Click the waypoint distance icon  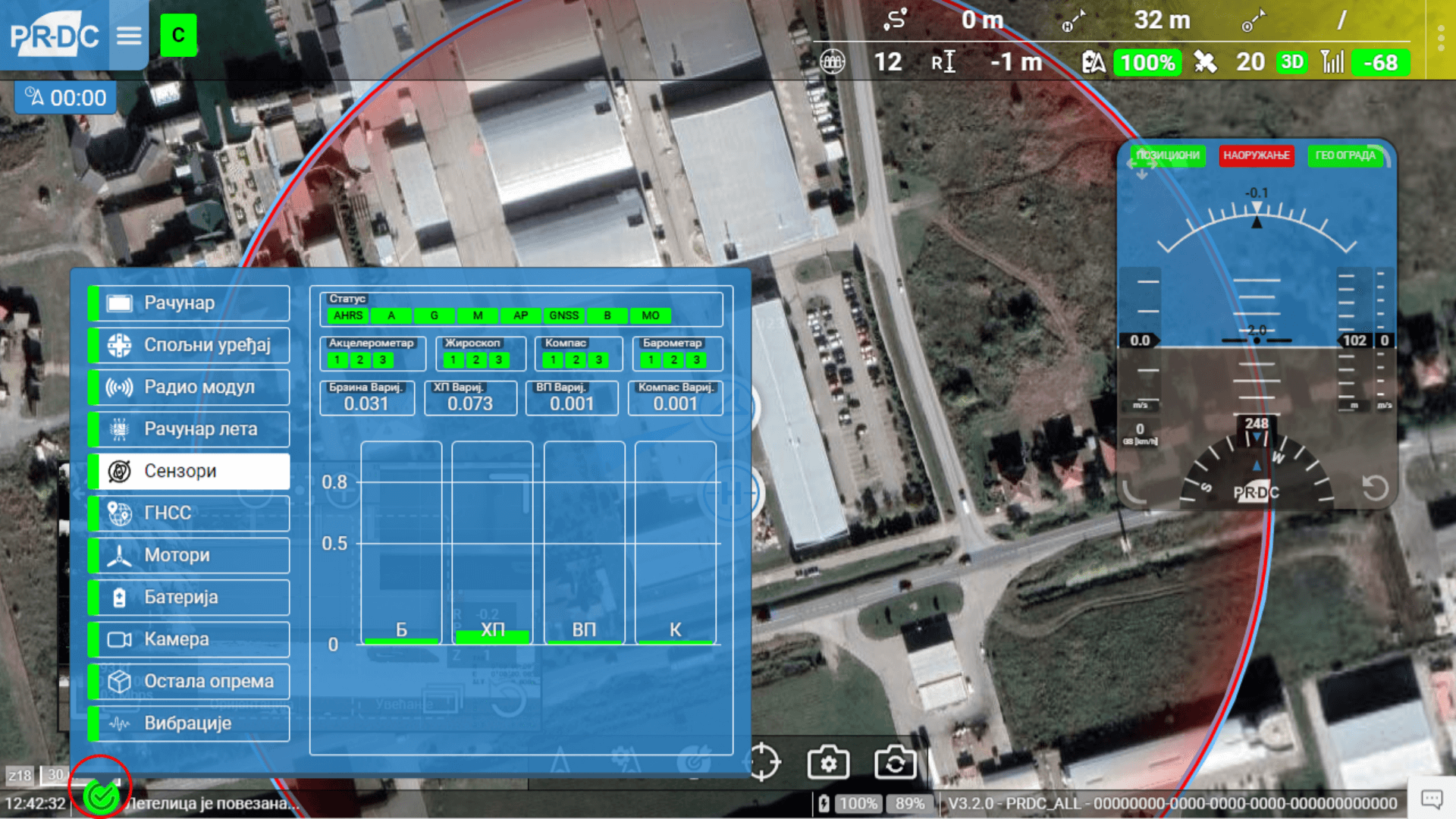point(1254,20)
